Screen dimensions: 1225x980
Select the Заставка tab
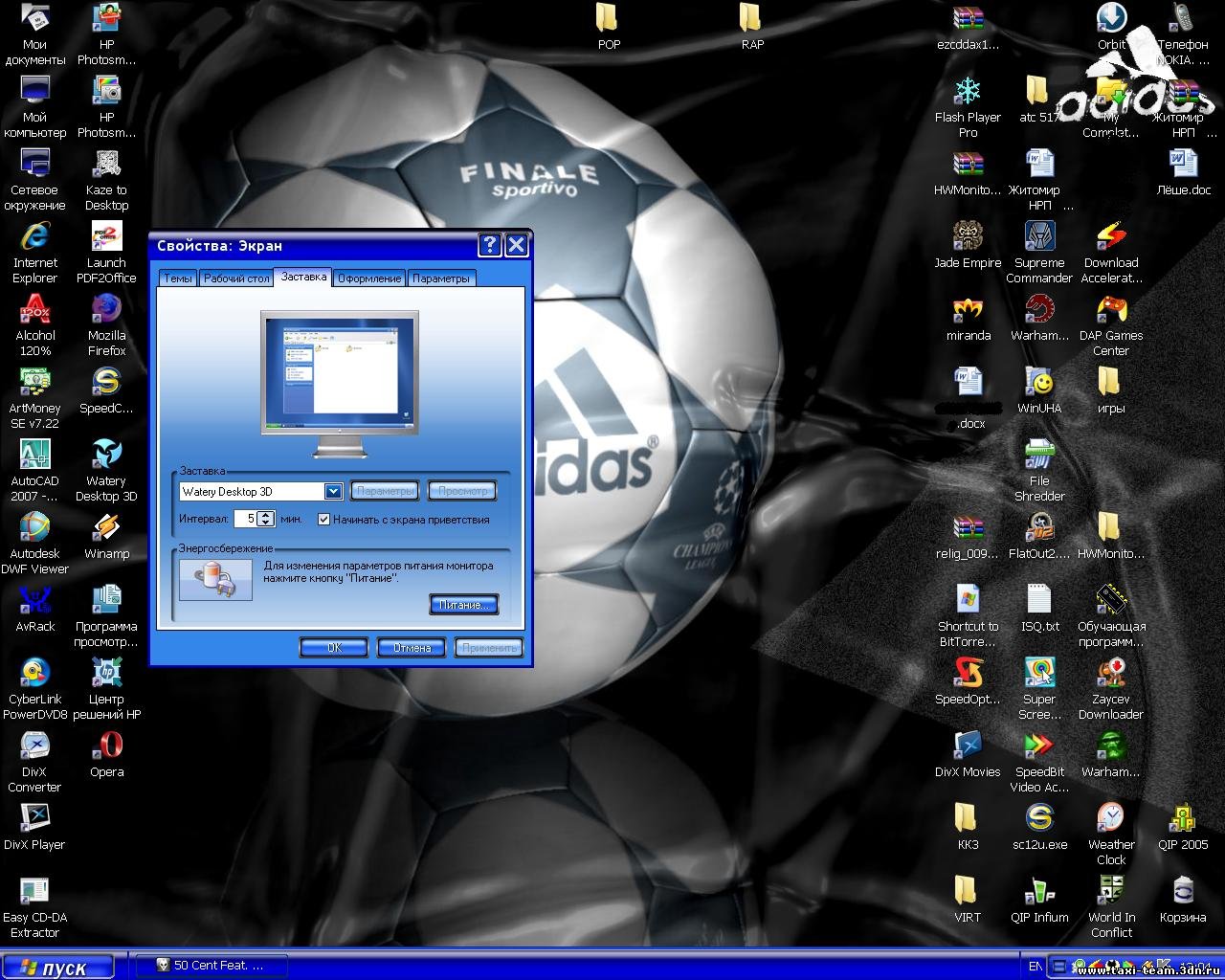pyautogui.click(x=303, y=277)
